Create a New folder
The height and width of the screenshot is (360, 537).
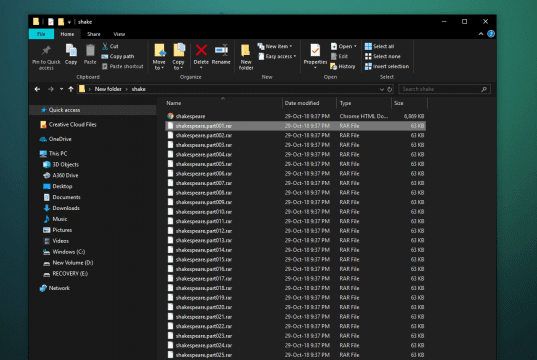coord(246,57)
